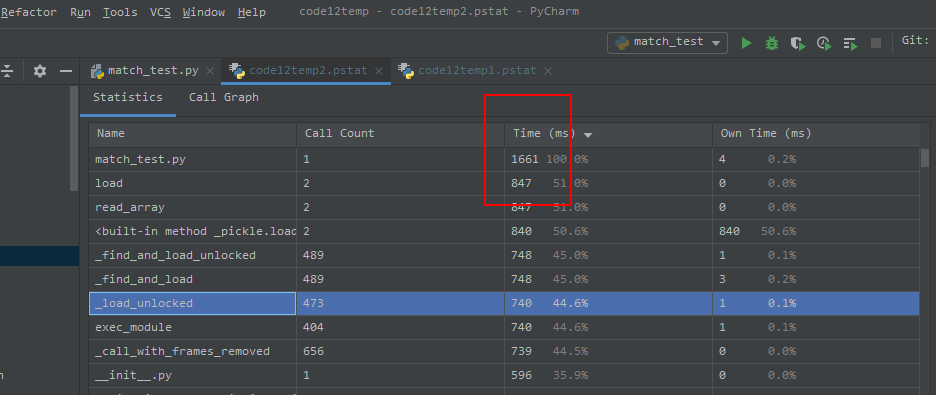
Task: Sort by Time (ms) column header
Action: point(608,134)
